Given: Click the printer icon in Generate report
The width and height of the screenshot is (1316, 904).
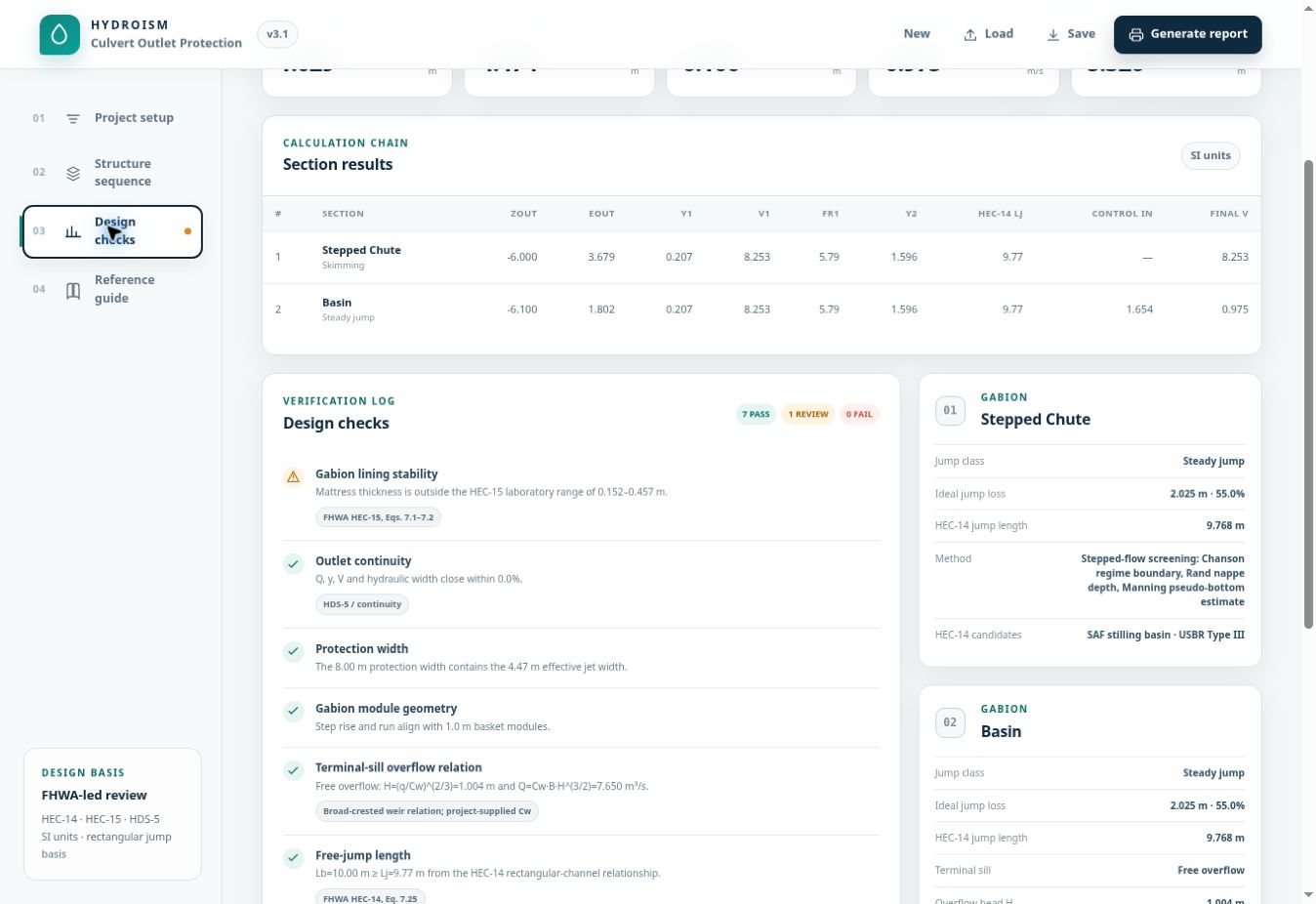Looking at the screenshot, I should [1136, 34].
